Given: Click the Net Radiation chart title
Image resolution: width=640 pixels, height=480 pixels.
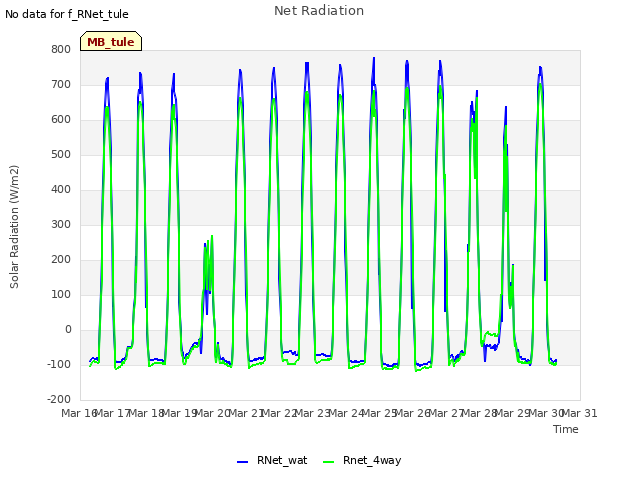Looking at the screenshot, I should coord(319,11).
